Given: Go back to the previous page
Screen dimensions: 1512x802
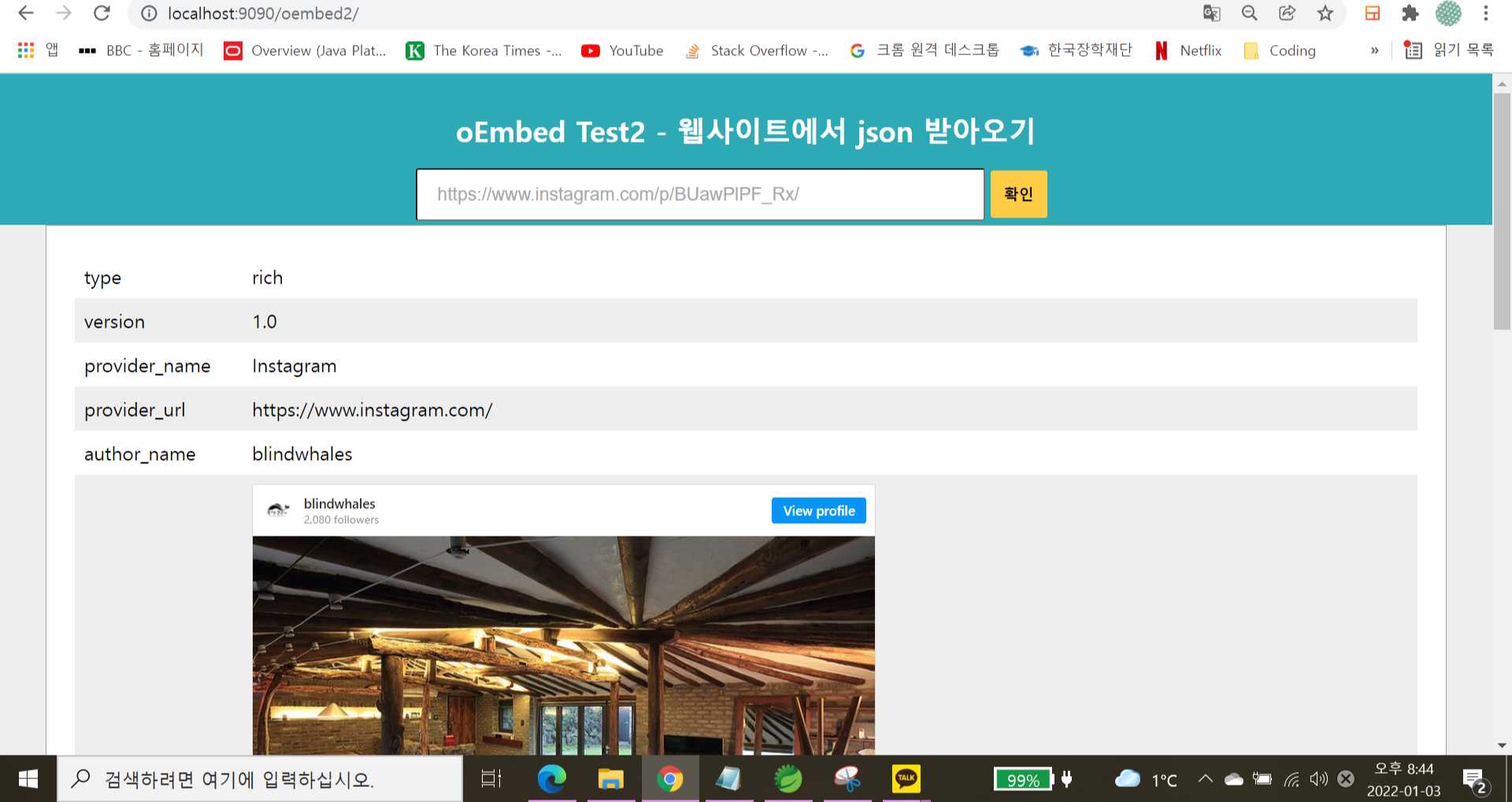Looking at the screenshot, I should click(x=26, y=13).
